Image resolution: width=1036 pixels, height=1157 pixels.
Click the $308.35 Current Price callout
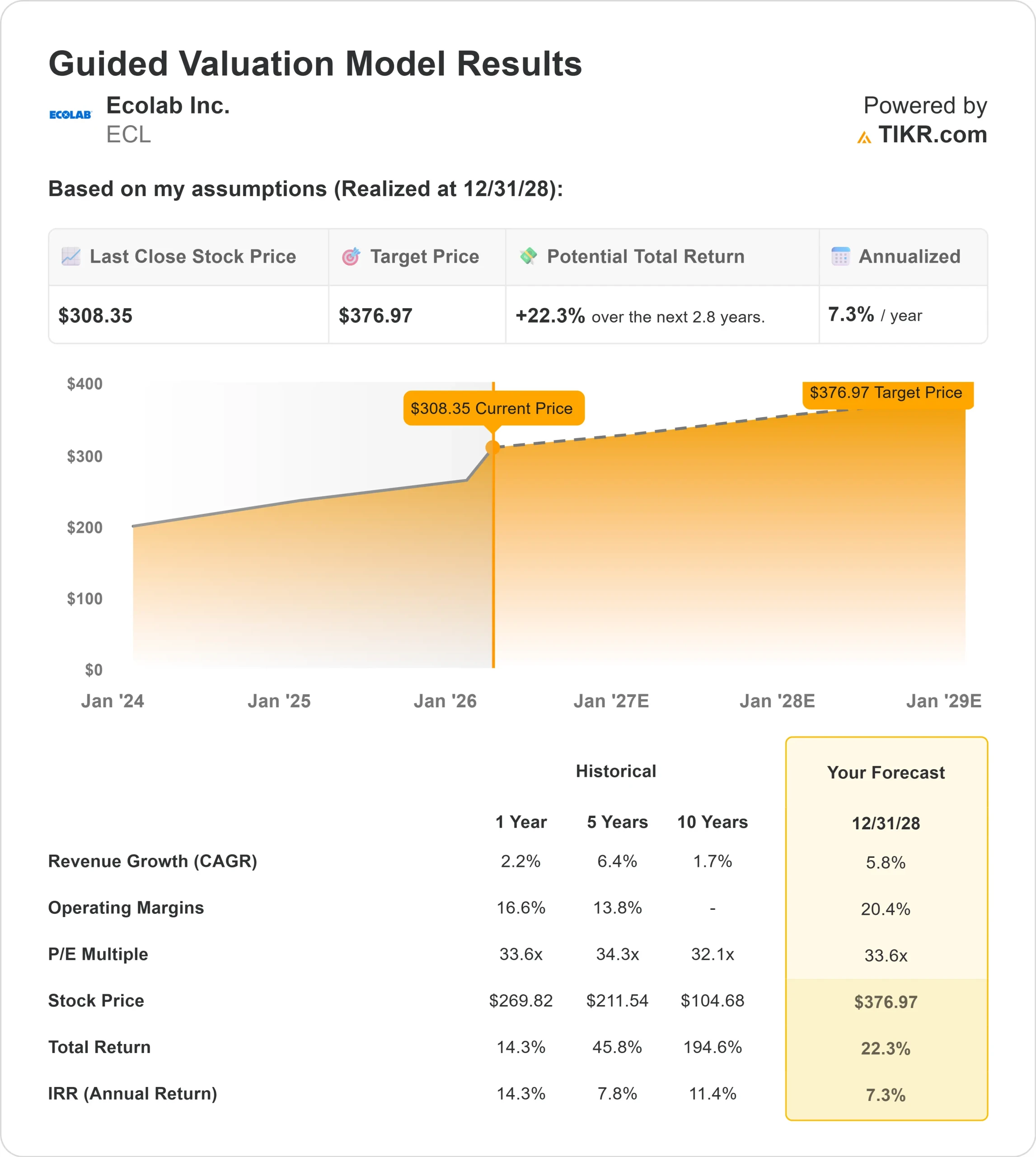tap(493, 409)
